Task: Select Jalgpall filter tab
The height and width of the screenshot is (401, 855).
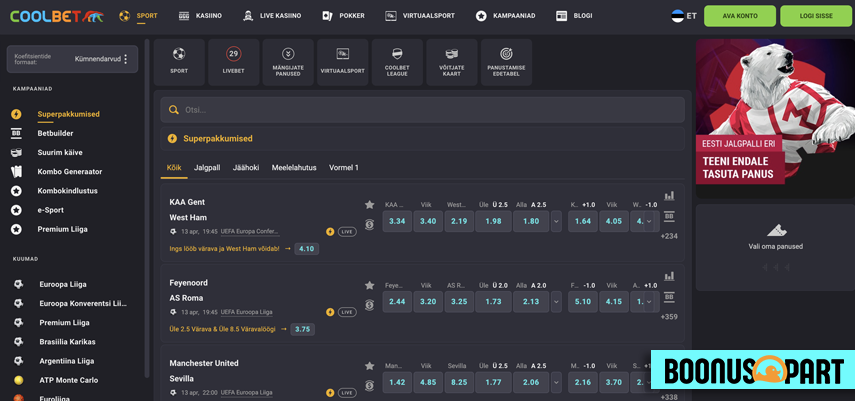Action: (207, 167)
